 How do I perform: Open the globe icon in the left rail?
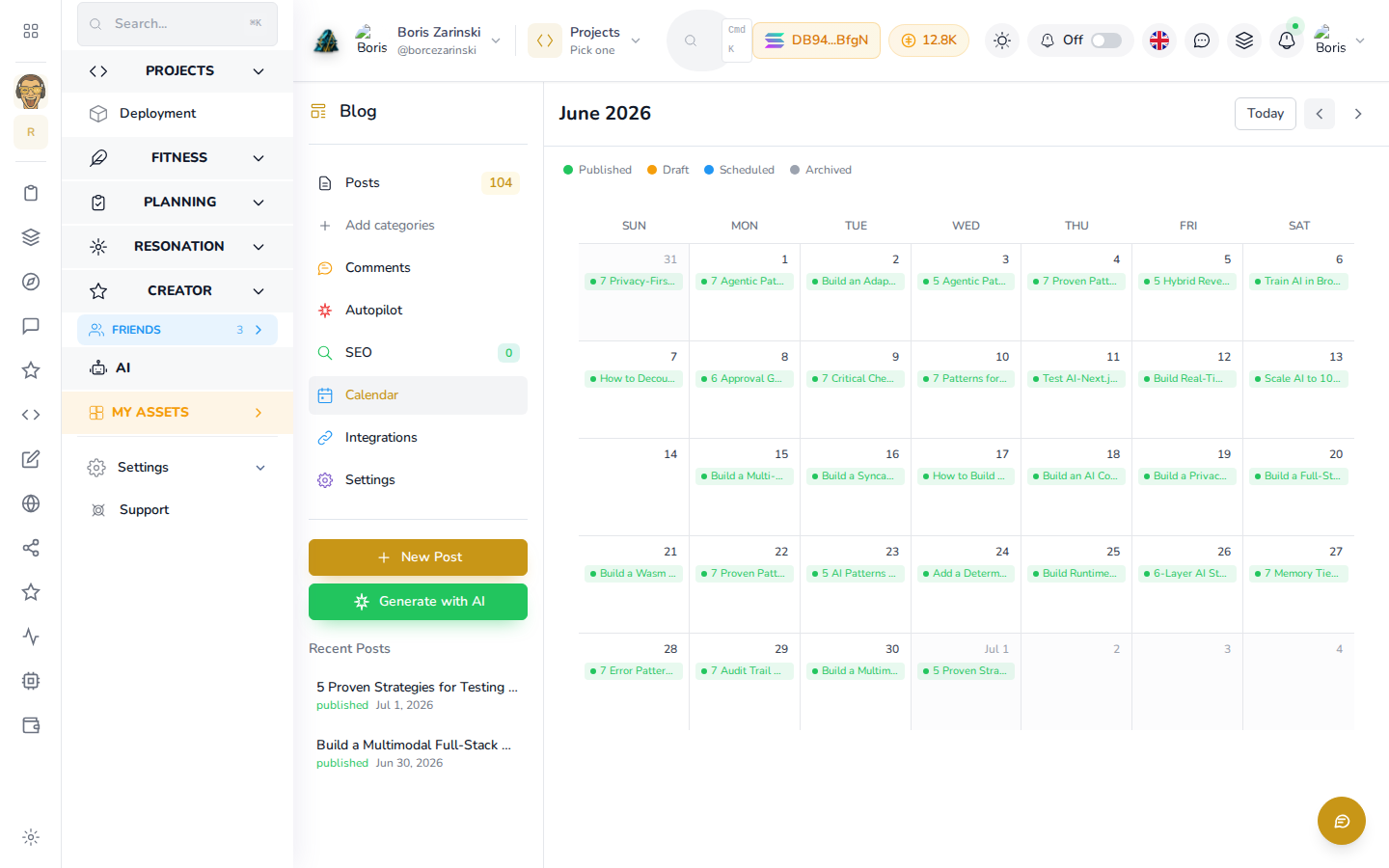coord(31,503)
